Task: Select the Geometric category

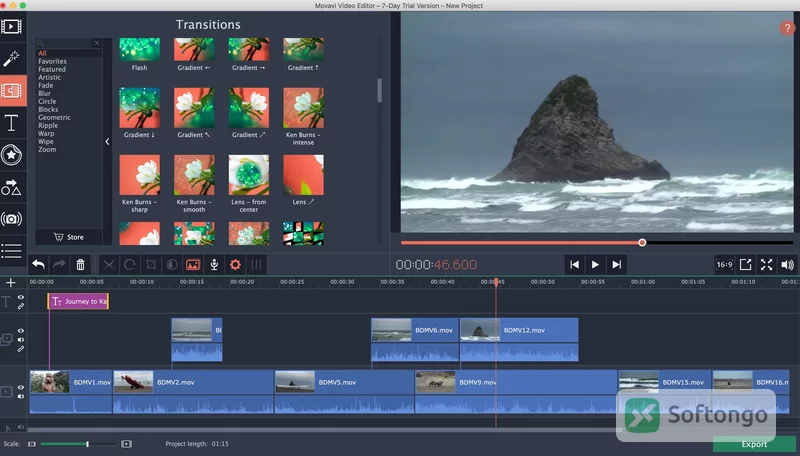Action: coord(54,117)
